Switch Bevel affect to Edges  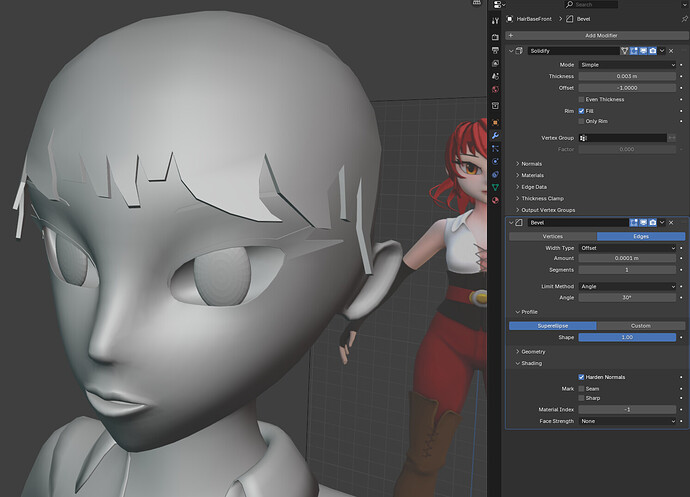point(641,236)
